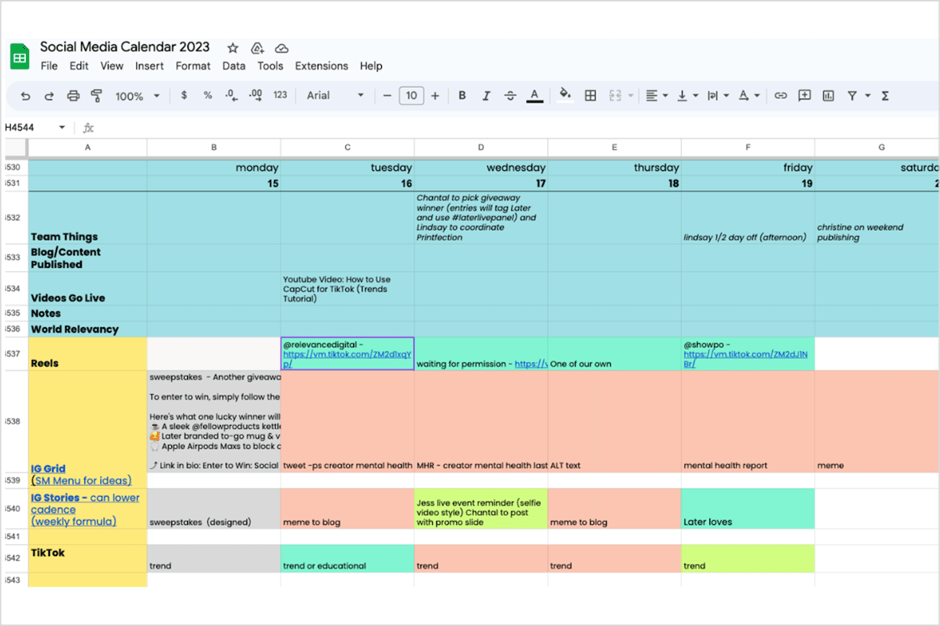Apply currency format to the cell

point(183,95)
